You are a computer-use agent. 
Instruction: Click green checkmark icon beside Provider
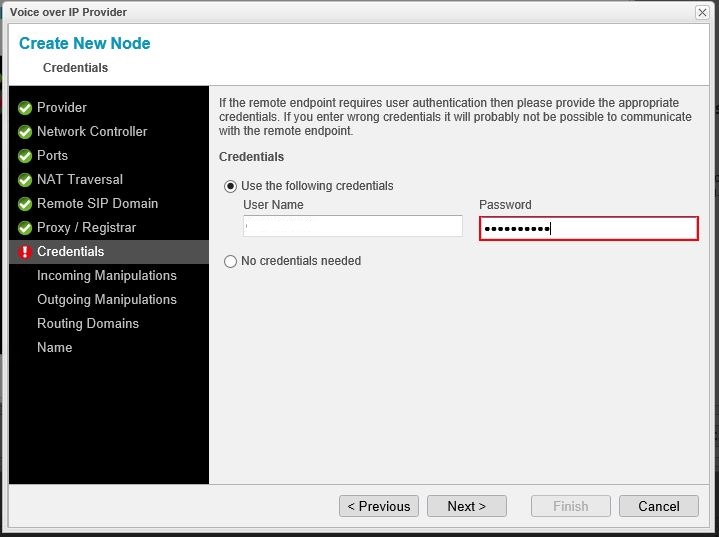pos(25,108)
